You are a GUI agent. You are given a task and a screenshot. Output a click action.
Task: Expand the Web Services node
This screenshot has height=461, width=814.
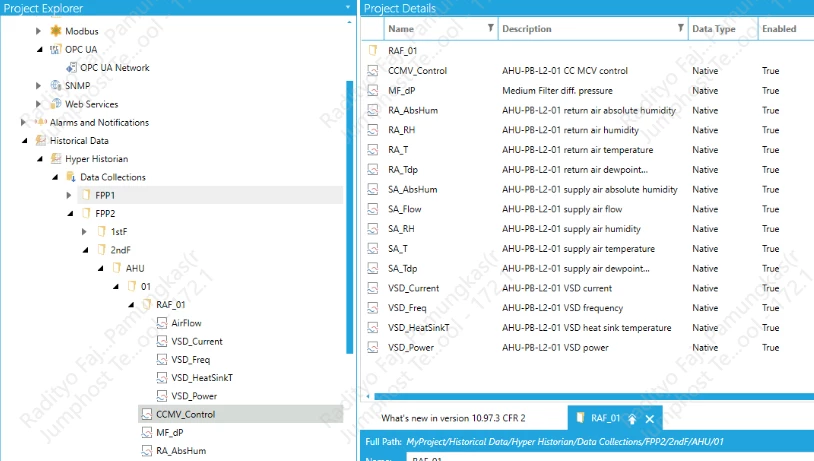click(38, 104)
